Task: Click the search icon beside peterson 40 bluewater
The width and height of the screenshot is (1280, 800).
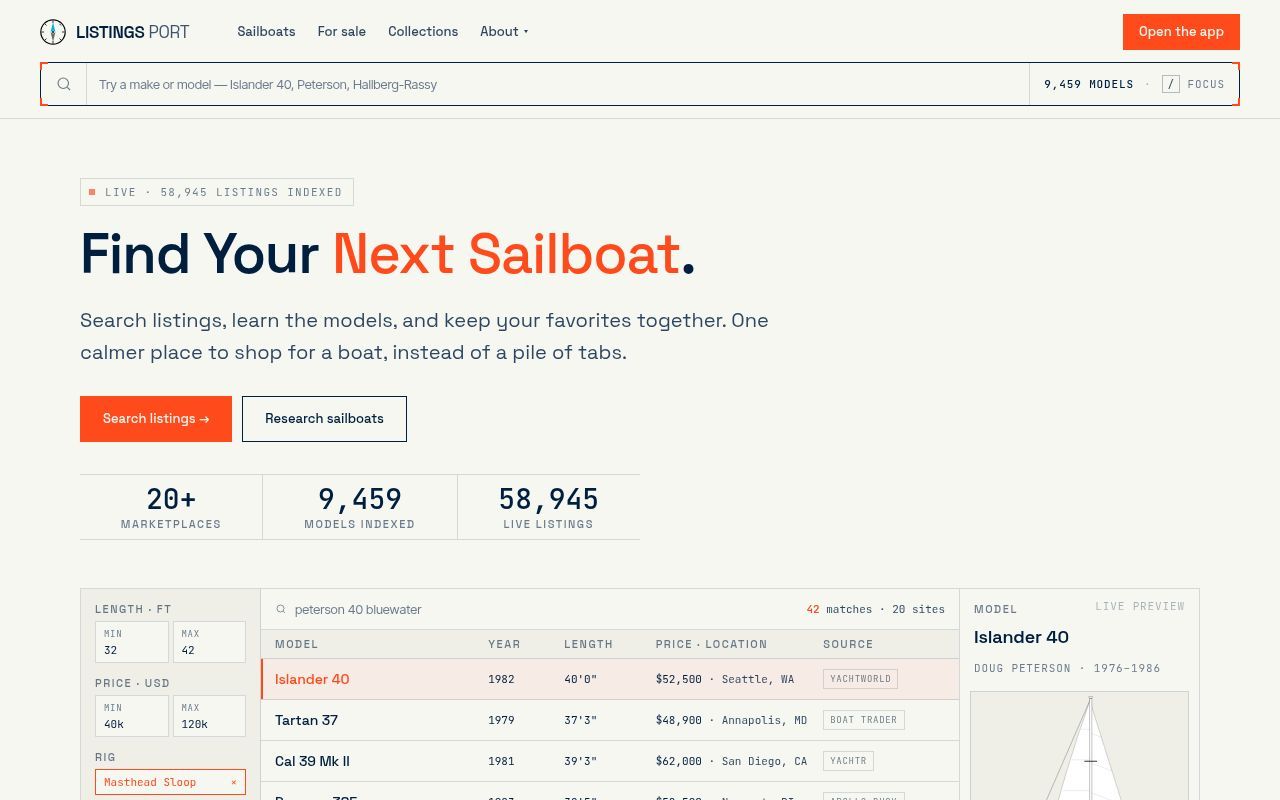Action: (281, 609)
